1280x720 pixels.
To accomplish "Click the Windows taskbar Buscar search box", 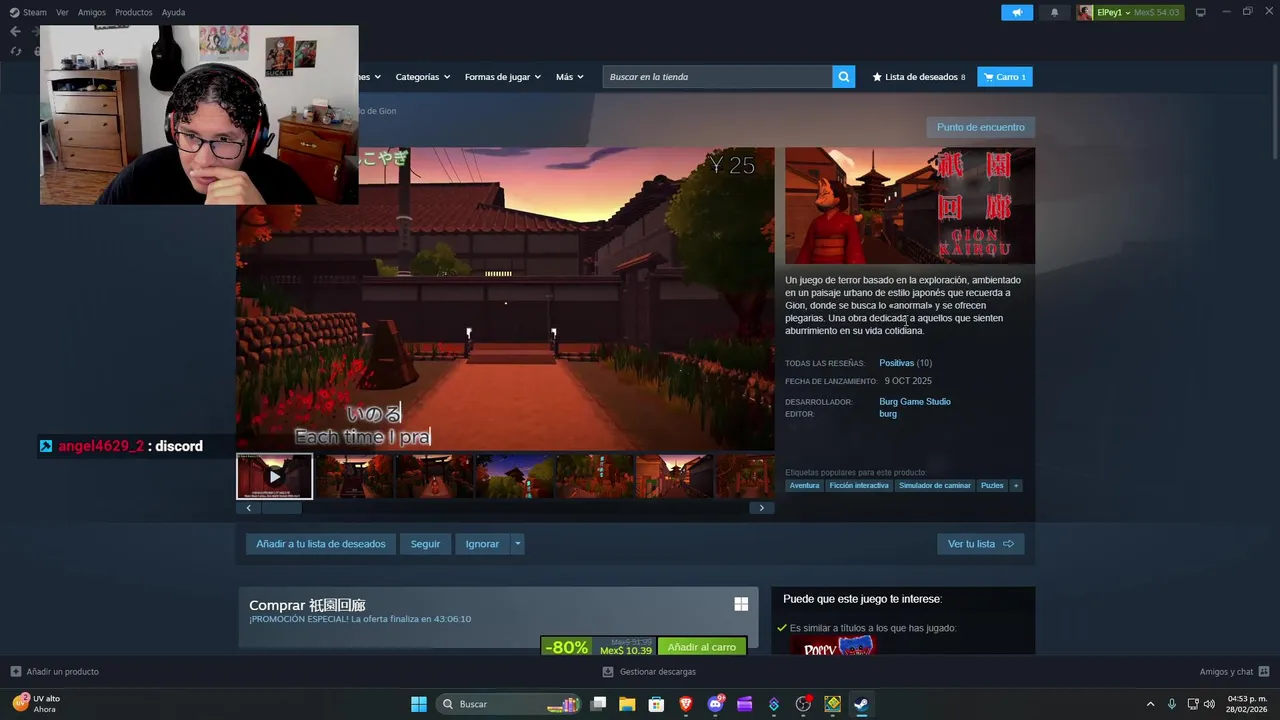I will (509, 704).
